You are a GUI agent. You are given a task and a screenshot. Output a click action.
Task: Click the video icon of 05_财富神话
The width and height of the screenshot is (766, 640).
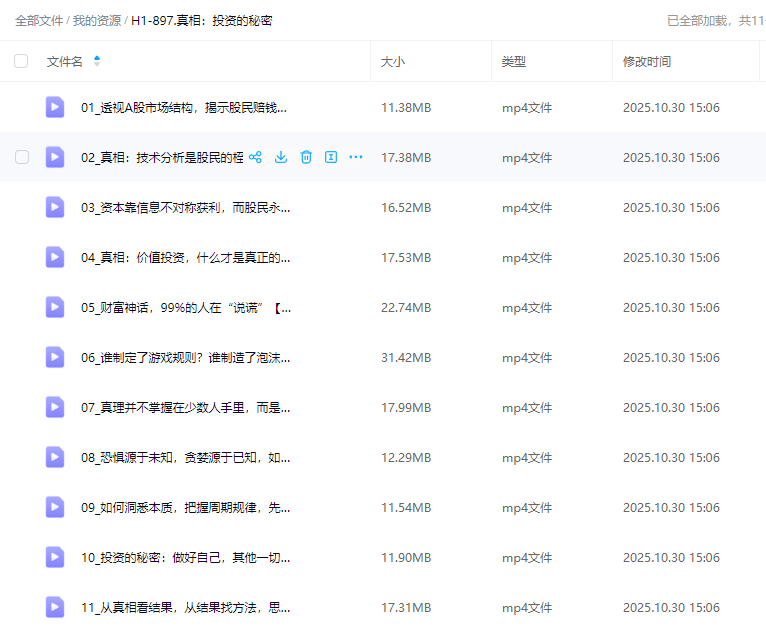coord(55,307)
